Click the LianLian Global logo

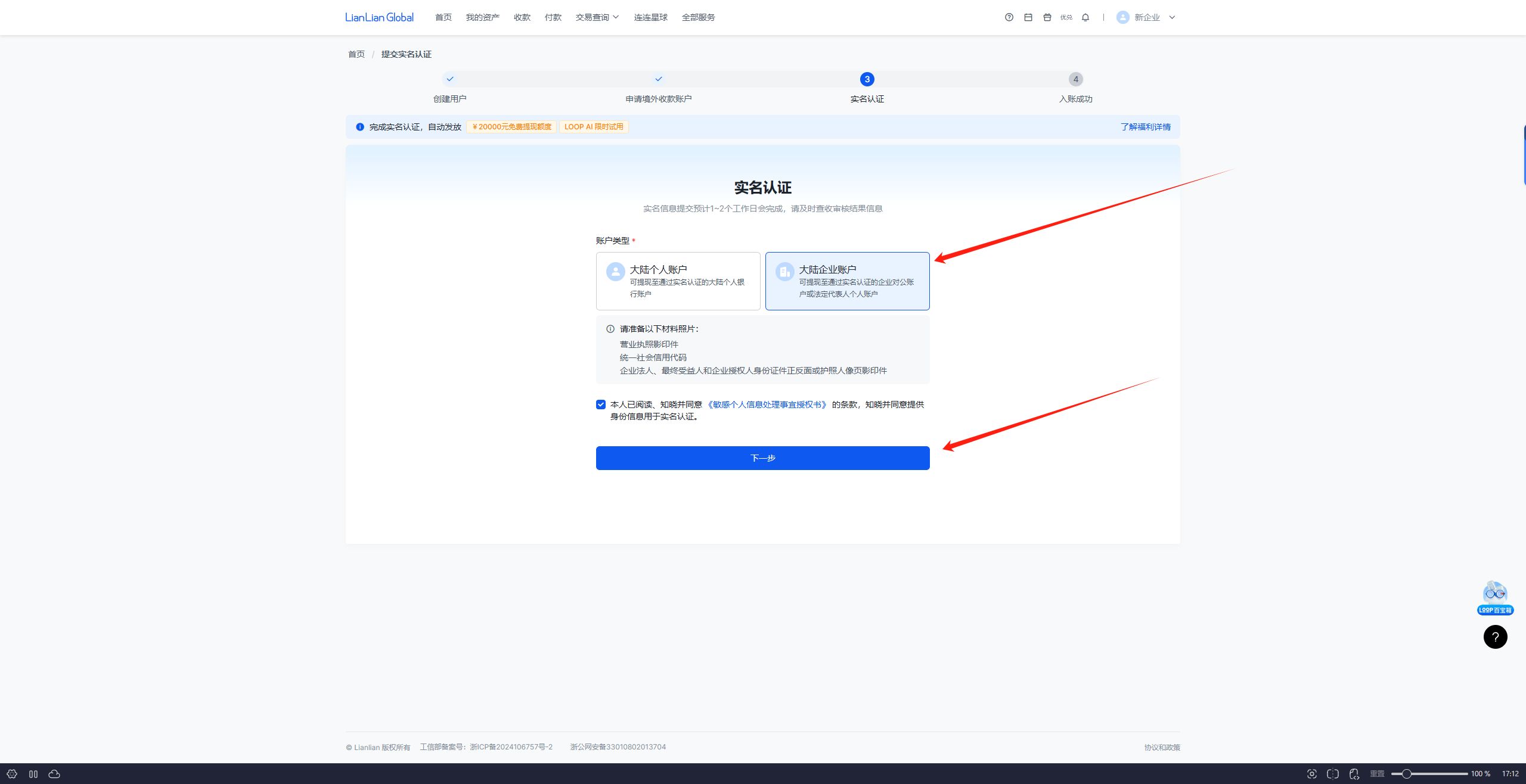click(379, 17)
